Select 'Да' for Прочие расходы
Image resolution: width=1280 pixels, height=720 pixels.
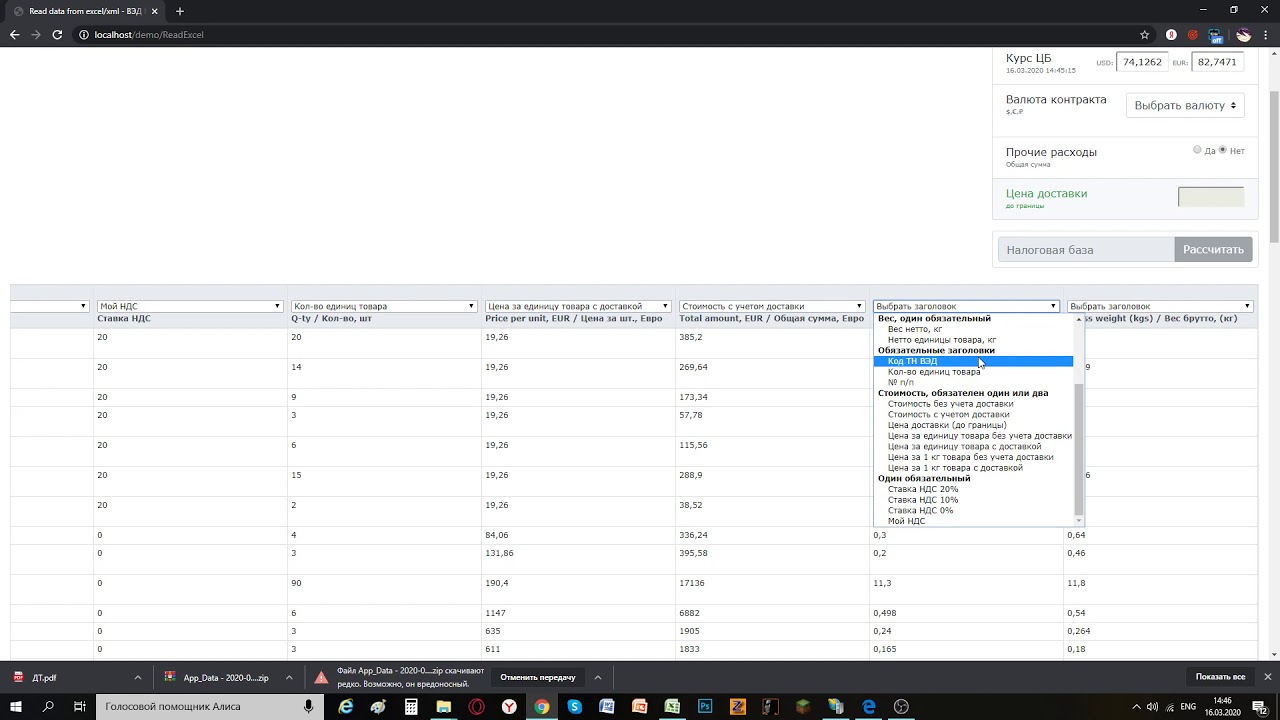pyautogui.click(x=1197, y=150)
